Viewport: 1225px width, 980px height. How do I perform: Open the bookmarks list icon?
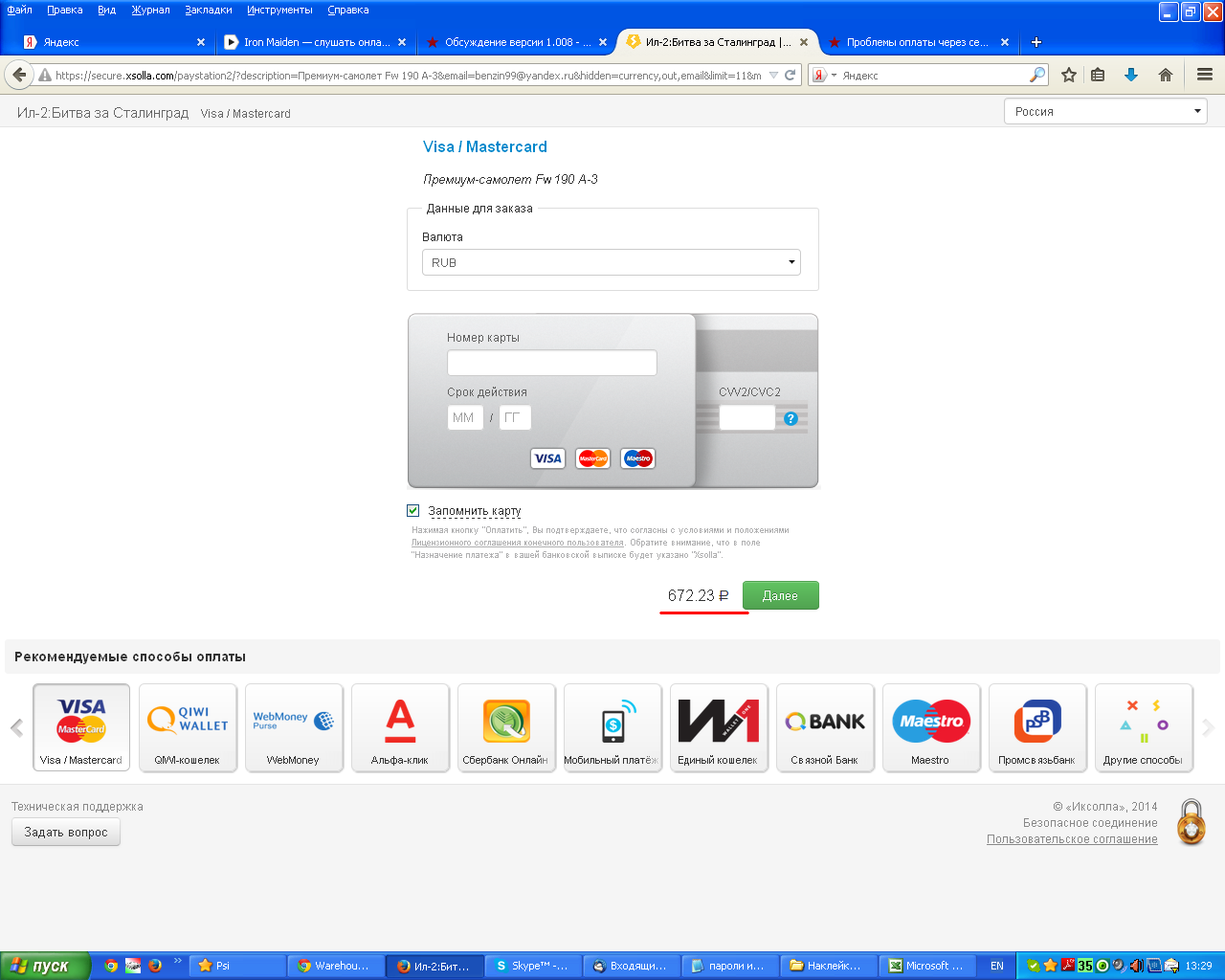[1099, 75]
